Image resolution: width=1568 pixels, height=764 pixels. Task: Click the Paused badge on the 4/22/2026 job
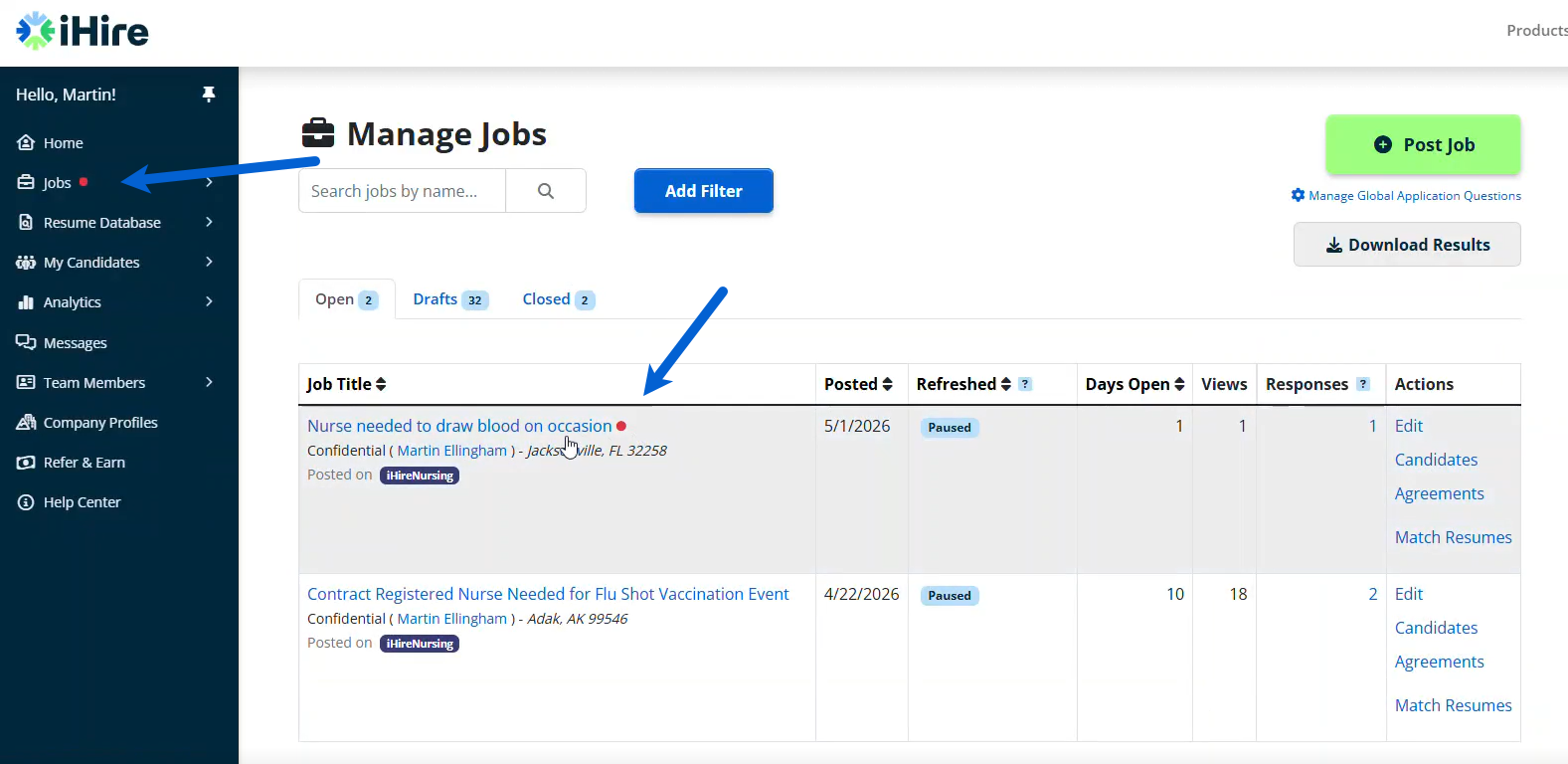tap(950, 596)
